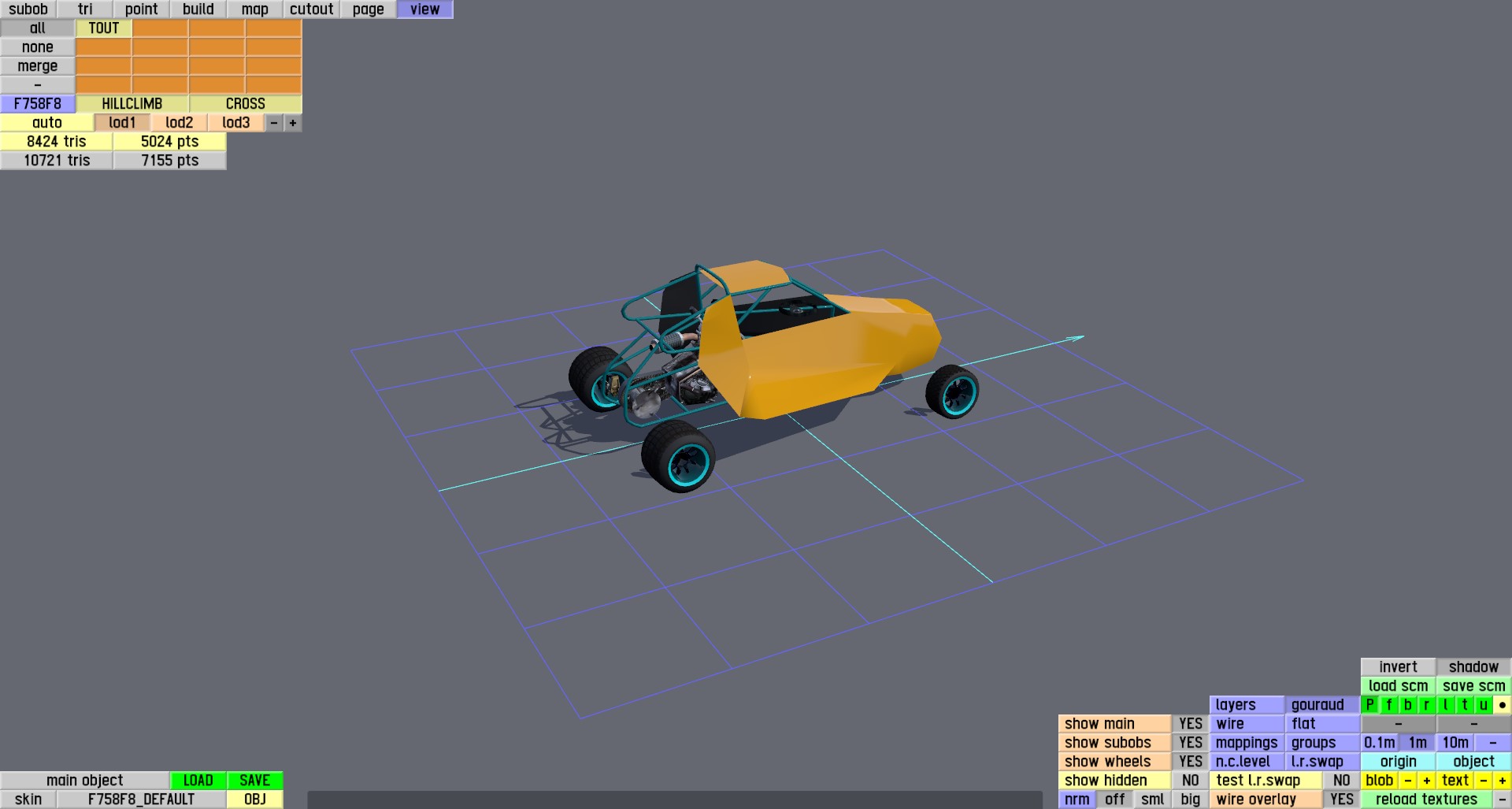
Task: Click reload textures
Action: point(1426,800)
